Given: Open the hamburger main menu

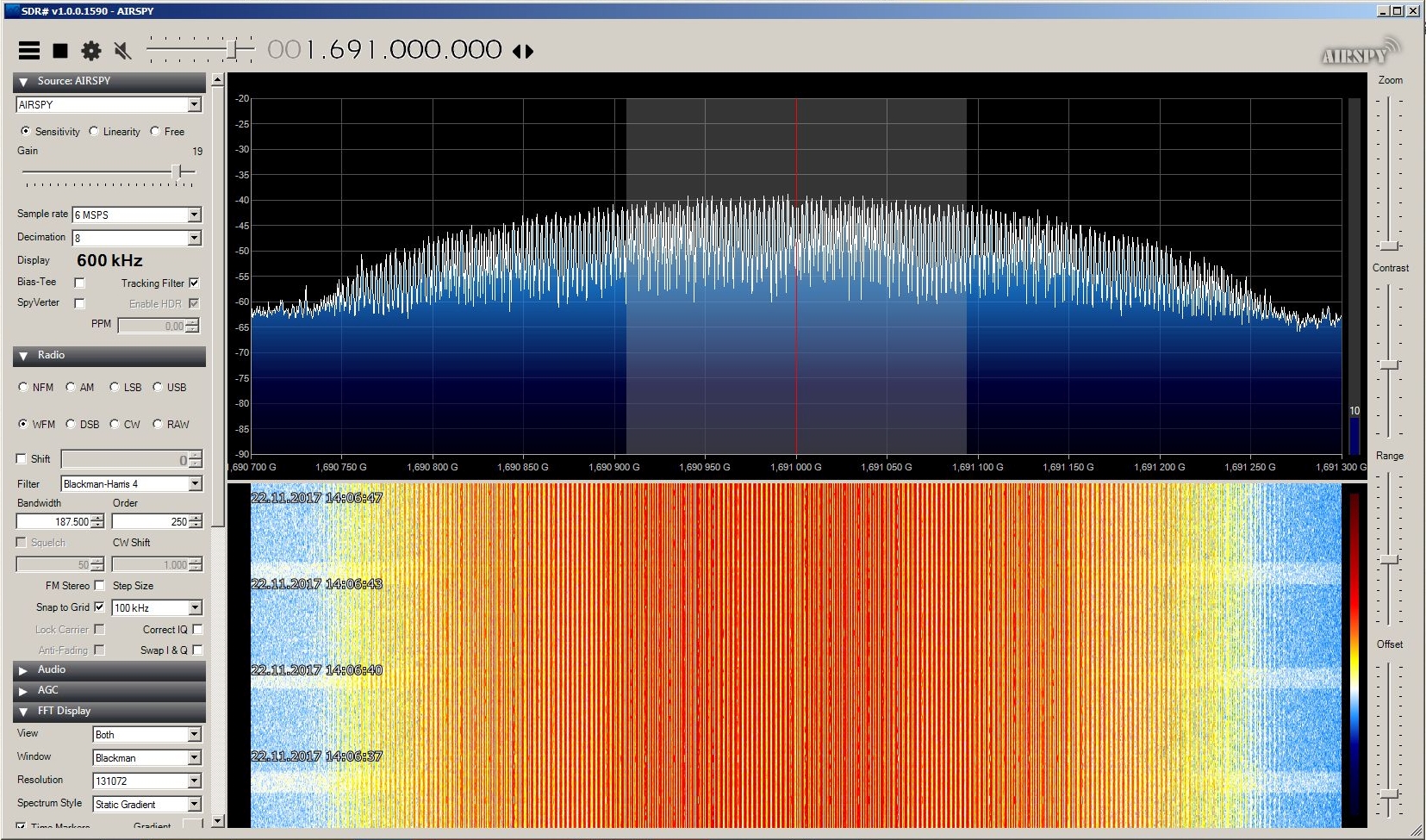Looking at the screenshot, I should tap(29, 51).
